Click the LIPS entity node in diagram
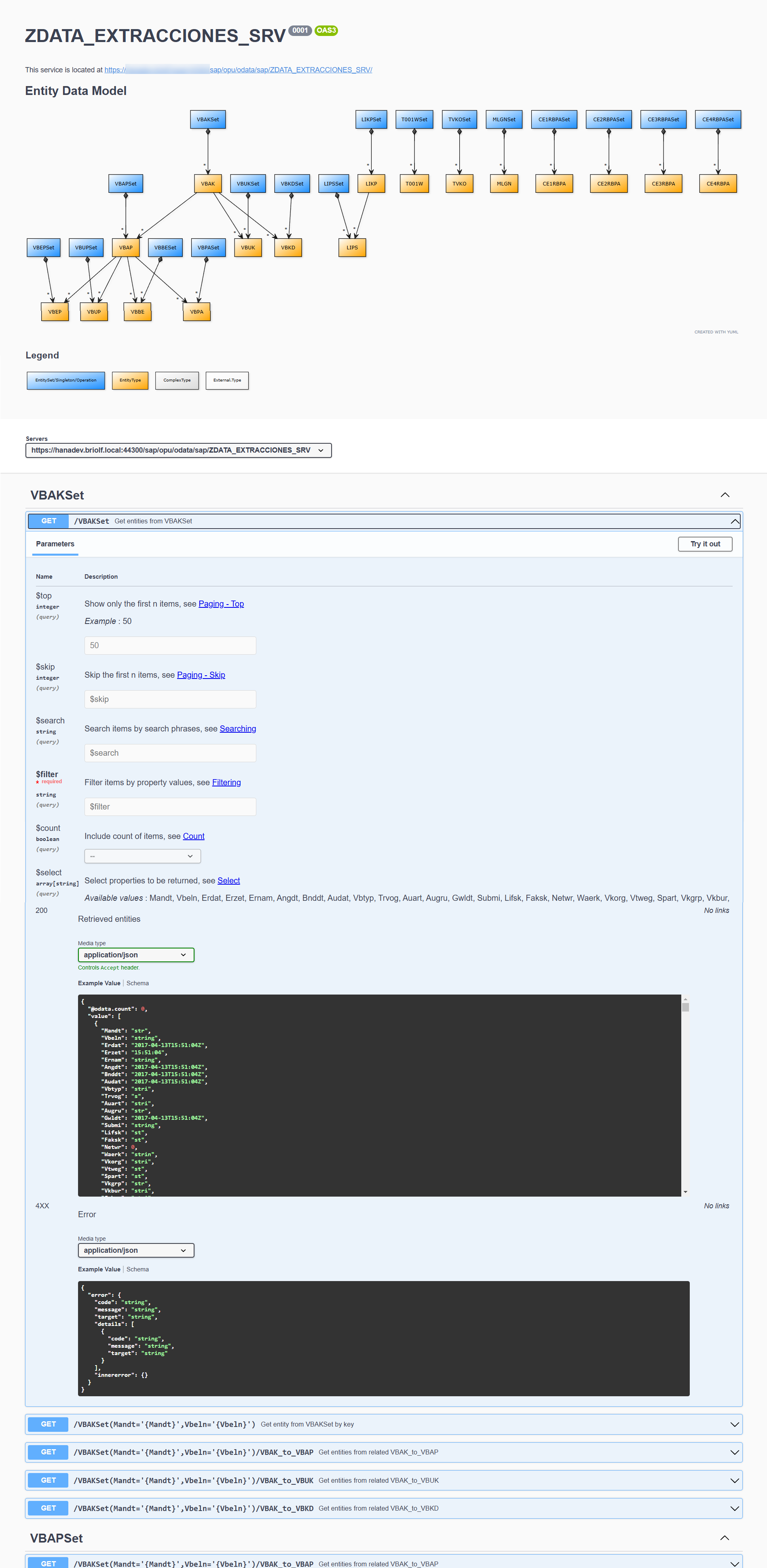The width and height of the screenshot is (767, 1568). tap(352, 248)
